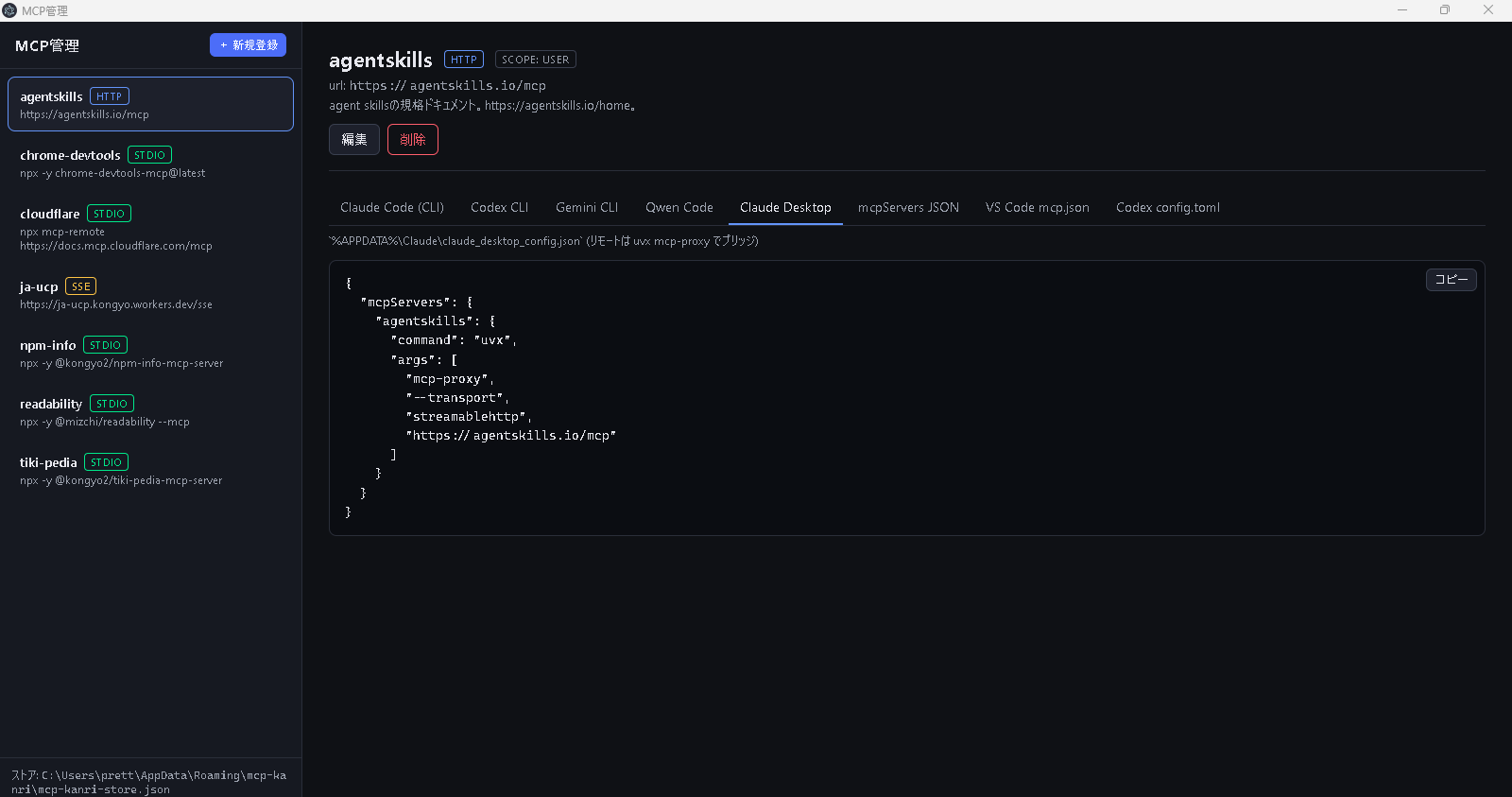
Task: Click the %APPDATA% claude_desktop_config.json path note
Action: click(543, 241)
